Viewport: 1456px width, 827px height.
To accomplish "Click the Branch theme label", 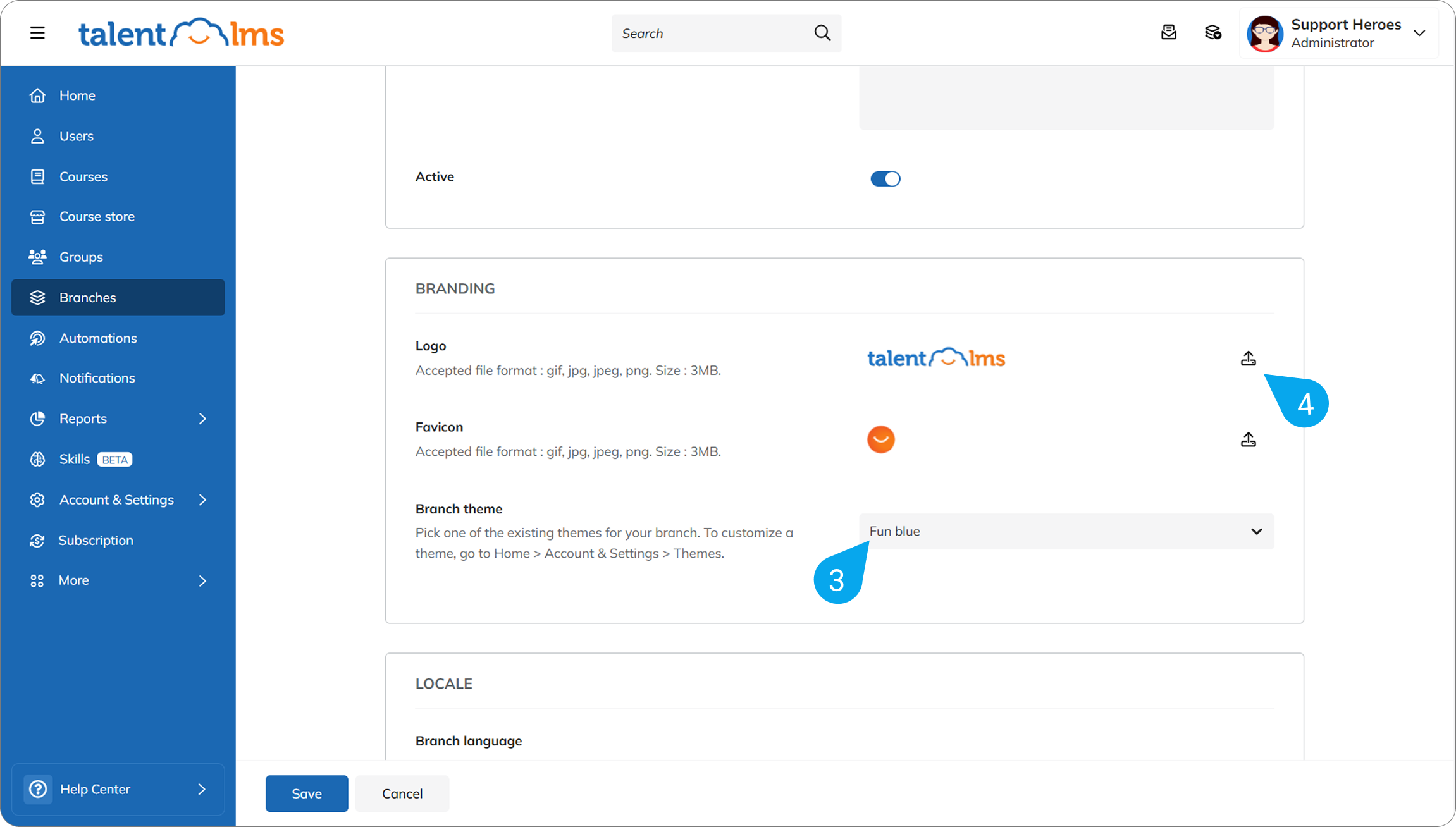I will point(459,509).
